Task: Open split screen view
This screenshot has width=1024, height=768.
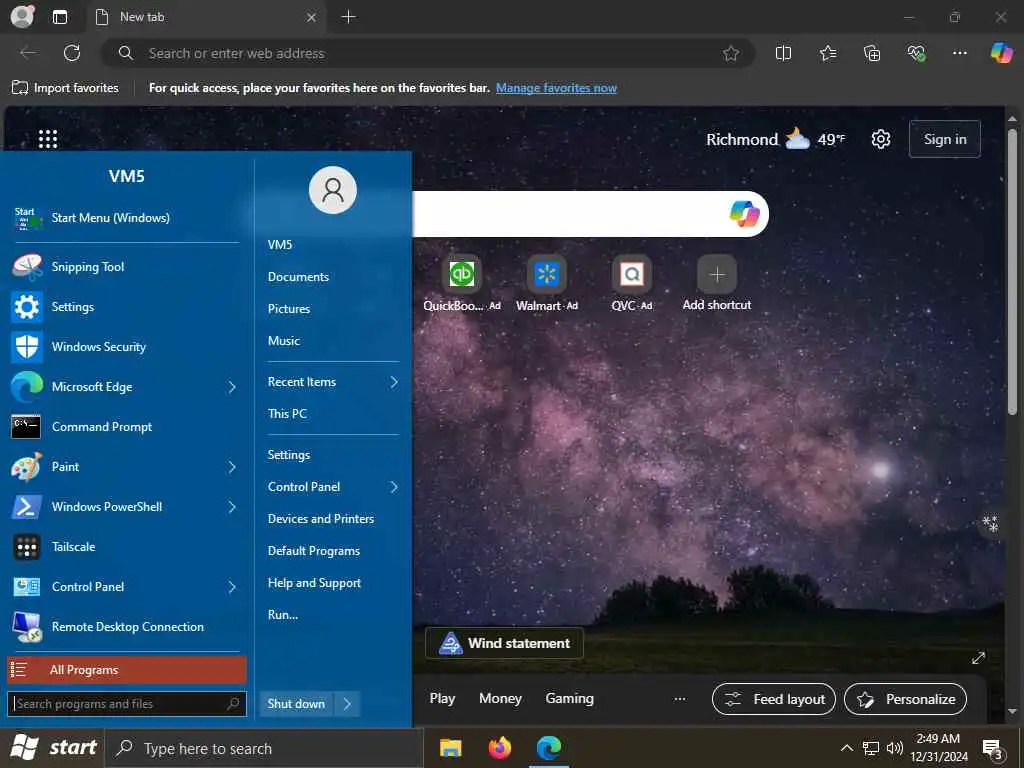Action: 783,53
